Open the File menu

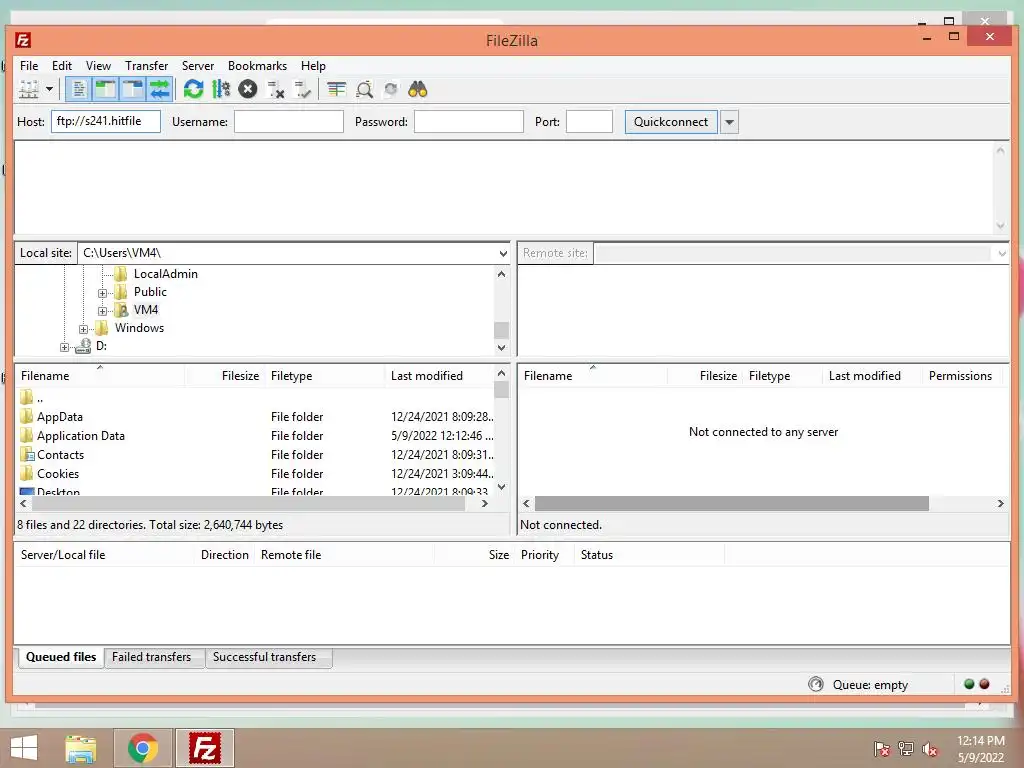pyautogui.click(x=29, y=66)
